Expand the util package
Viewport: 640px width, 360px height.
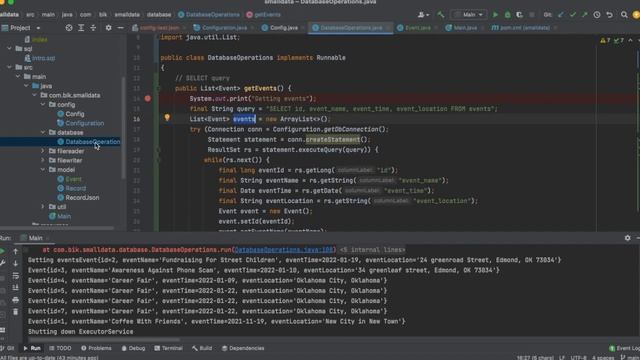coord(43,207)
